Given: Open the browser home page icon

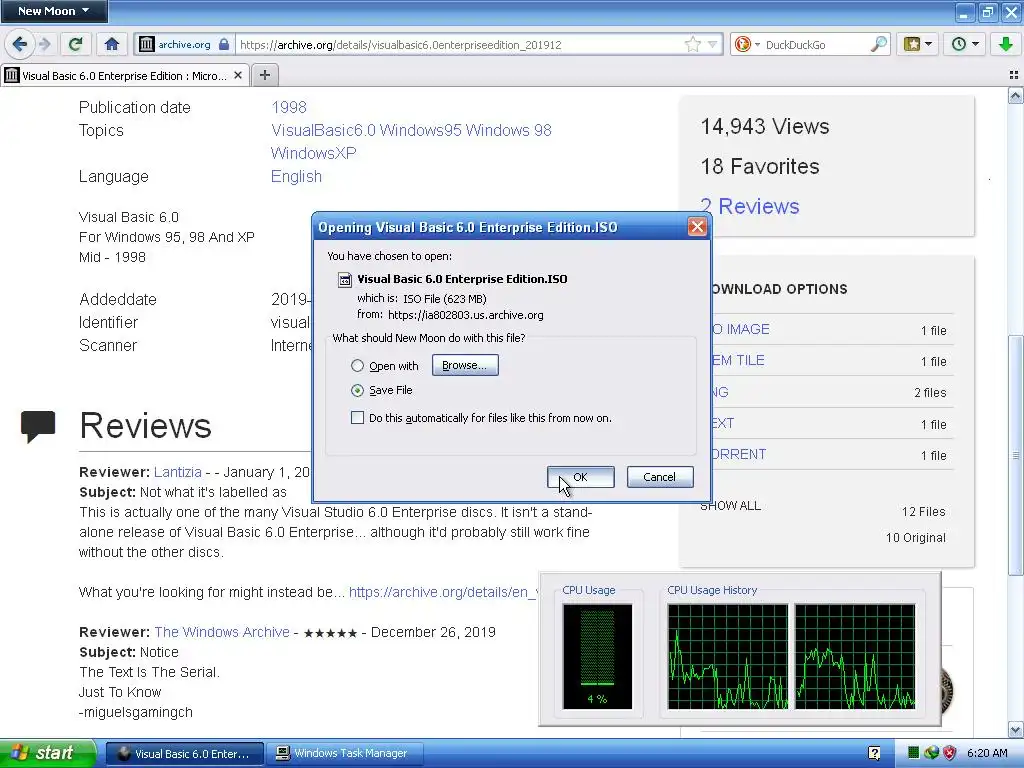Looking at the screenshot, I should click(112, 44).
